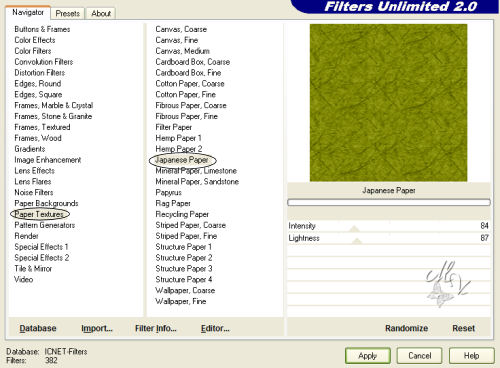Viewport: 500px width, 368px height.
Task: Adjust the Lightness slider handle
Action: coord(357,241)
